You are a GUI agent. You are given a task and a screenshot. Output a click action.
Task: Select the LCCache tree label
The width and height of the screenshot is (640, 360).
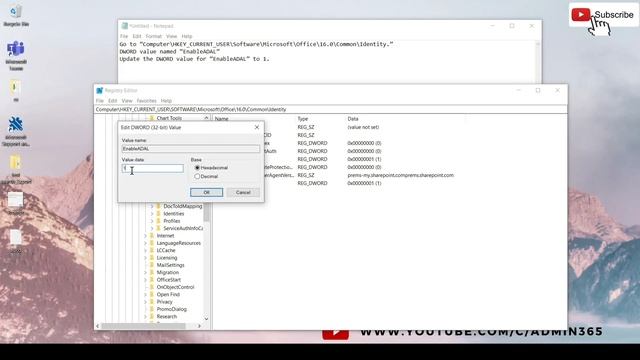(x=166, y=250)
